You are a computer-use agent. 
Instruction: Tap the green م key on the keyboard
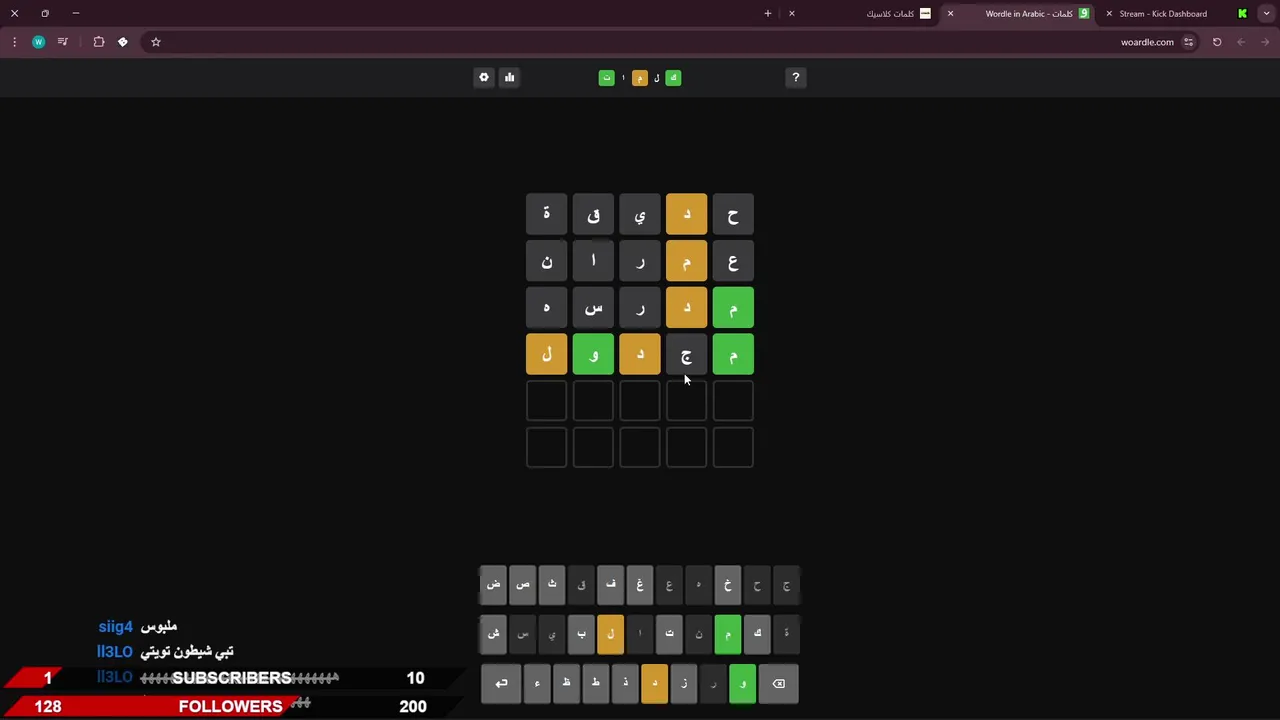[728, 634]
